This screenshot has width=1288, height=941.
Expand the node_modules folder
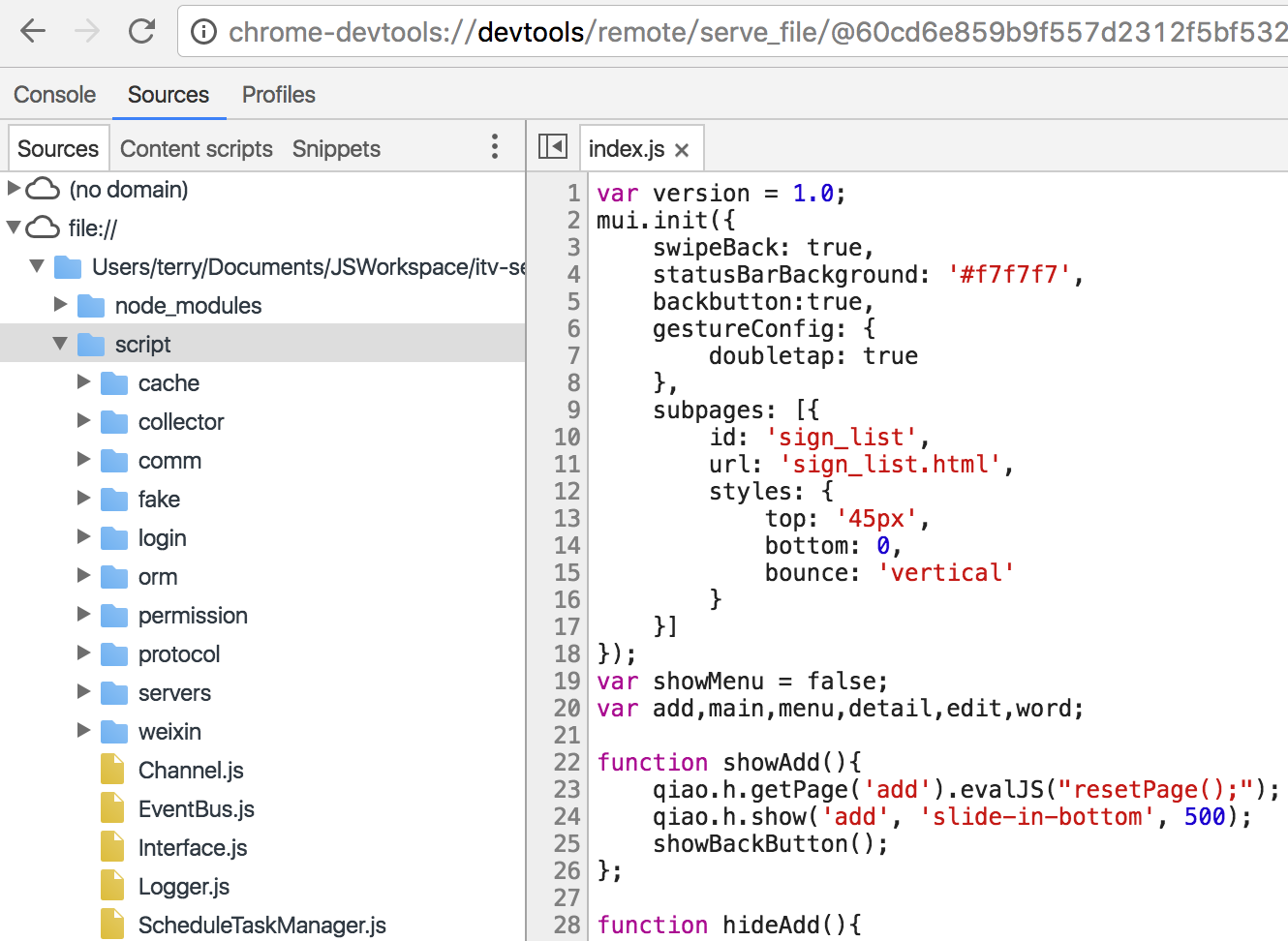point(60,304)
